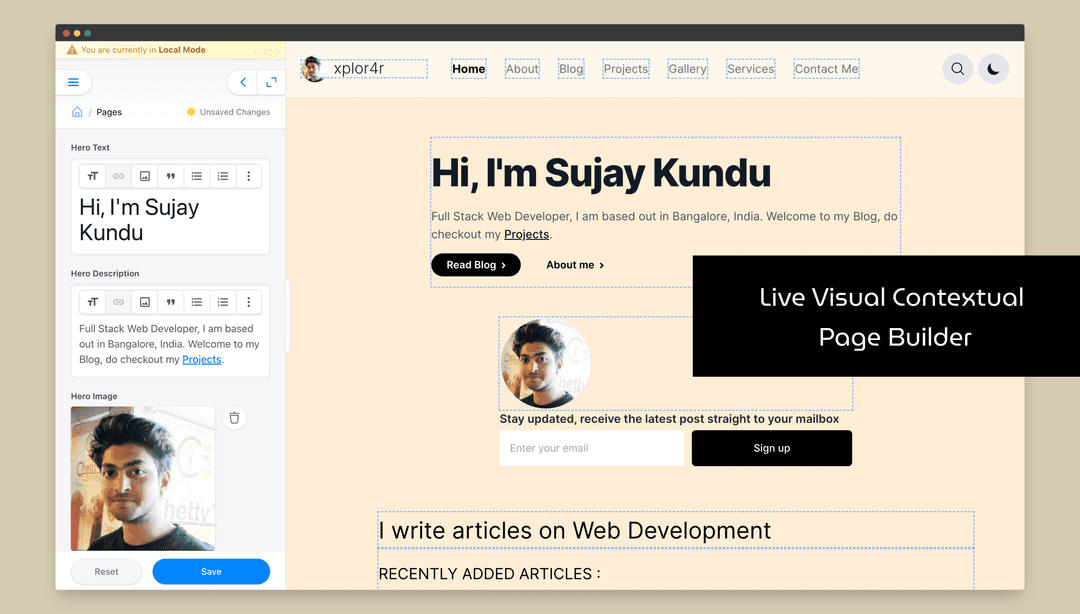
Task: Open the Gallery page in navigation
Action: point(687,69)
